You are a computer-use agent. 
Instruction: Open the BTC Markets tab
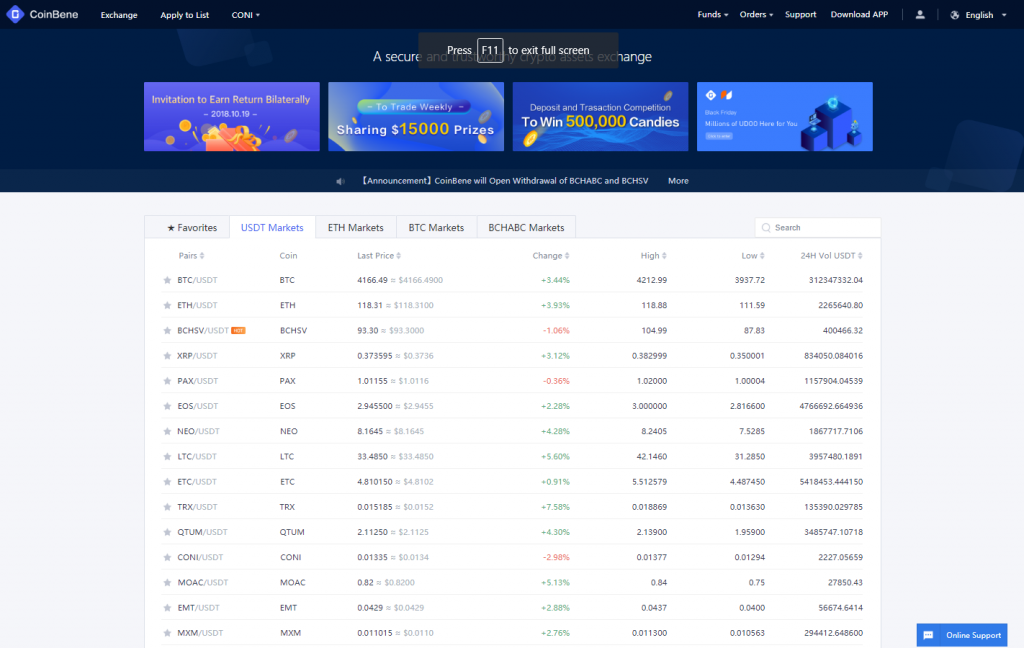pos(436,228)
